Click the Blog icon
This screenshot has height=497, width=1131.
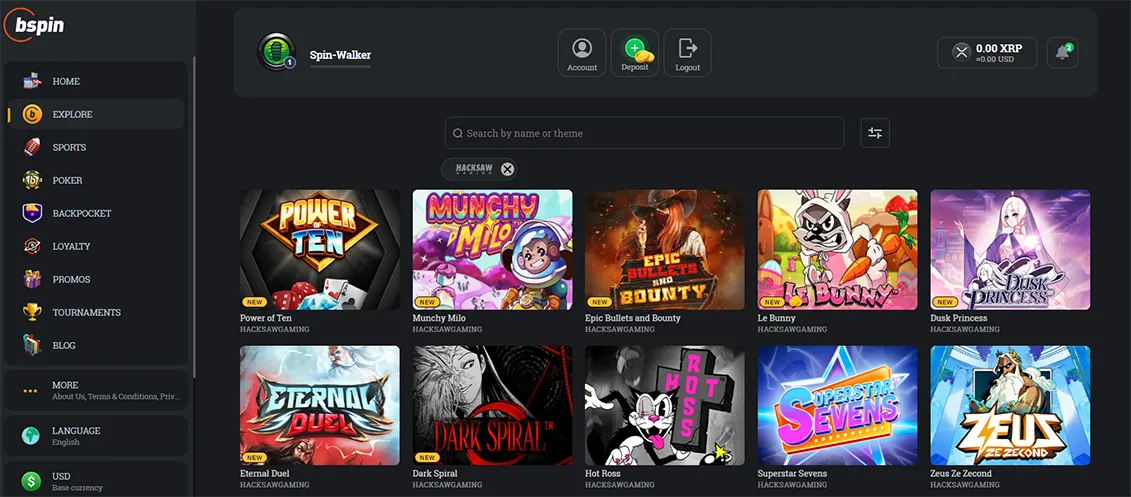32,345
